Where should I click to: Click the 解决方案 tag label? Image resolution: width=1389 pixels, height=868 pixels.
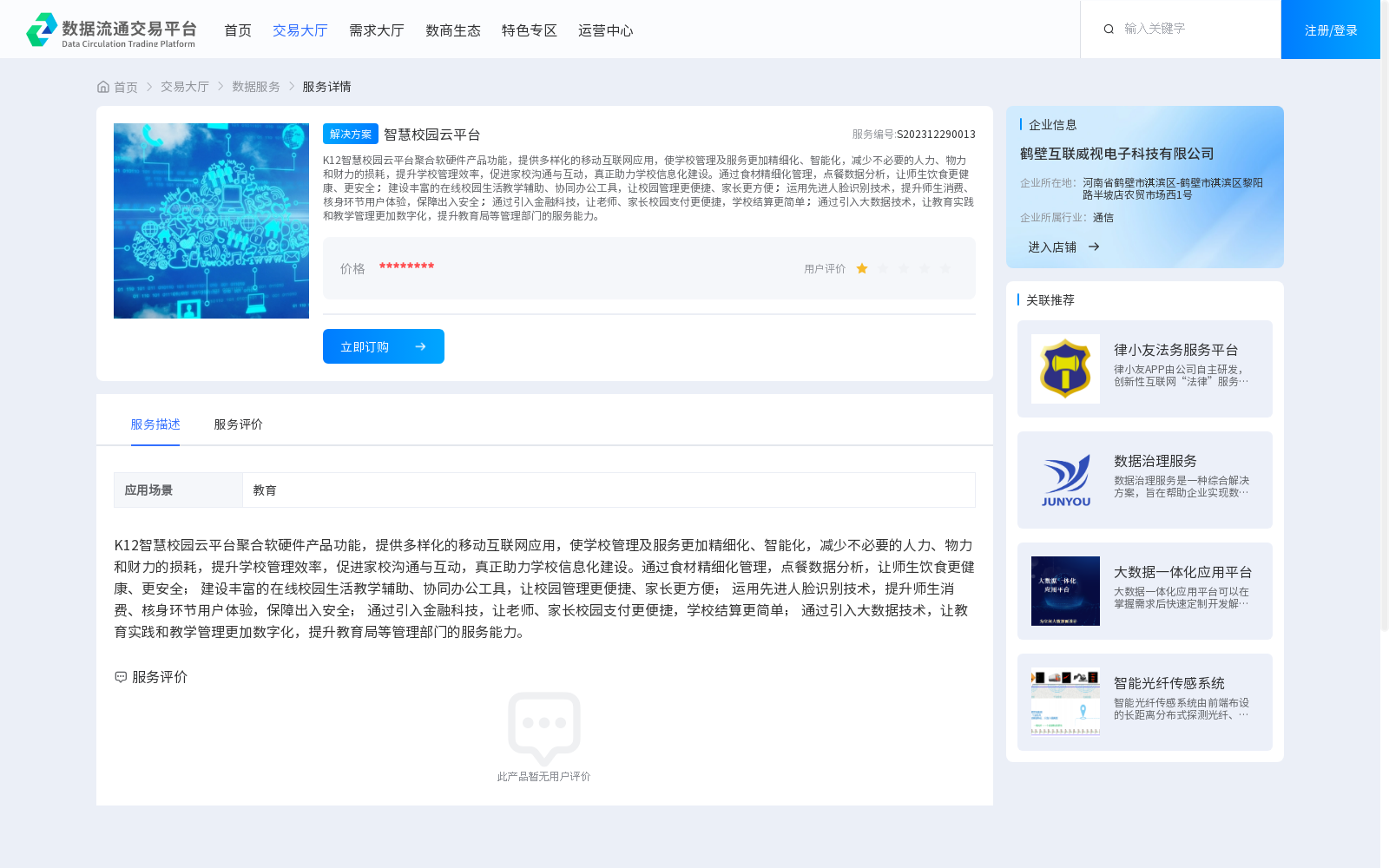351,134
